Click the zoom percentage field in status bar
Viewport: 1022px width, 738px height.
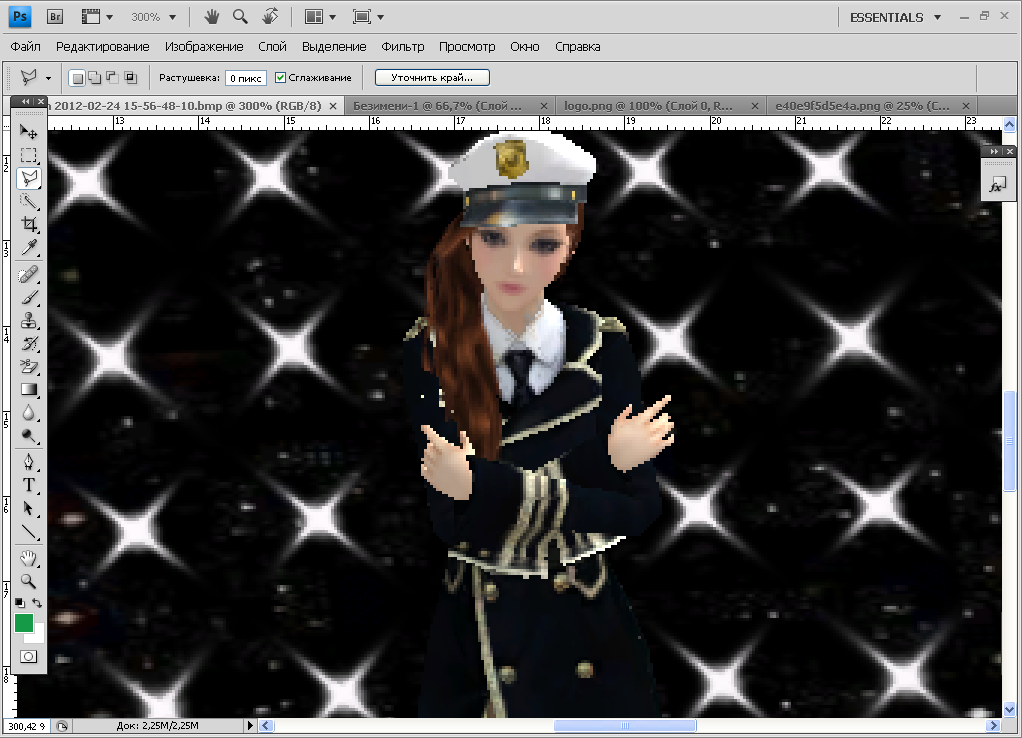(x=26, y=726)
